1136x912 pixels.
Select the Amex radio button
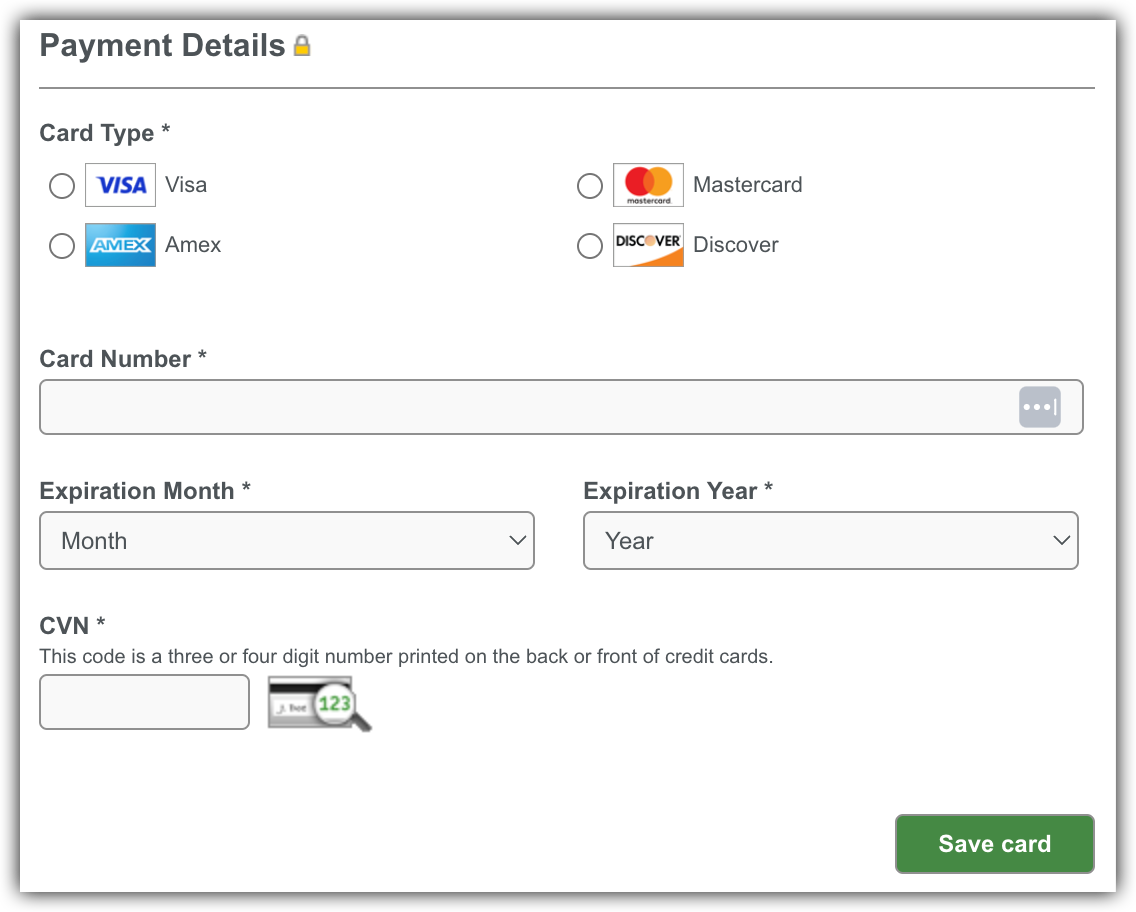[x=61, y=245]
